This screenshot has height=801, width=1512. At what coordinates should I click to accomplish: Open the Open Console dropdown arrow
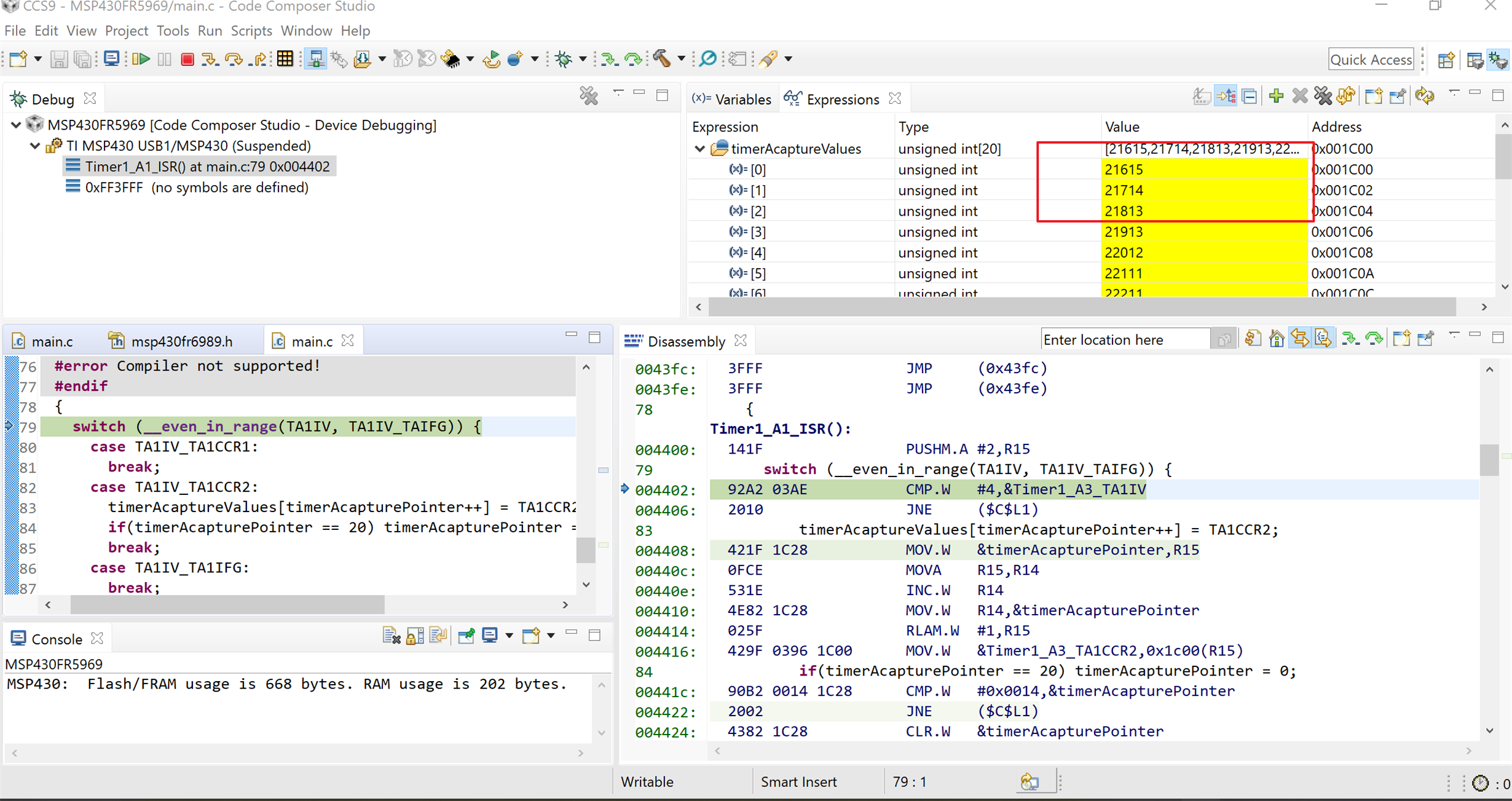pos(551,636)
